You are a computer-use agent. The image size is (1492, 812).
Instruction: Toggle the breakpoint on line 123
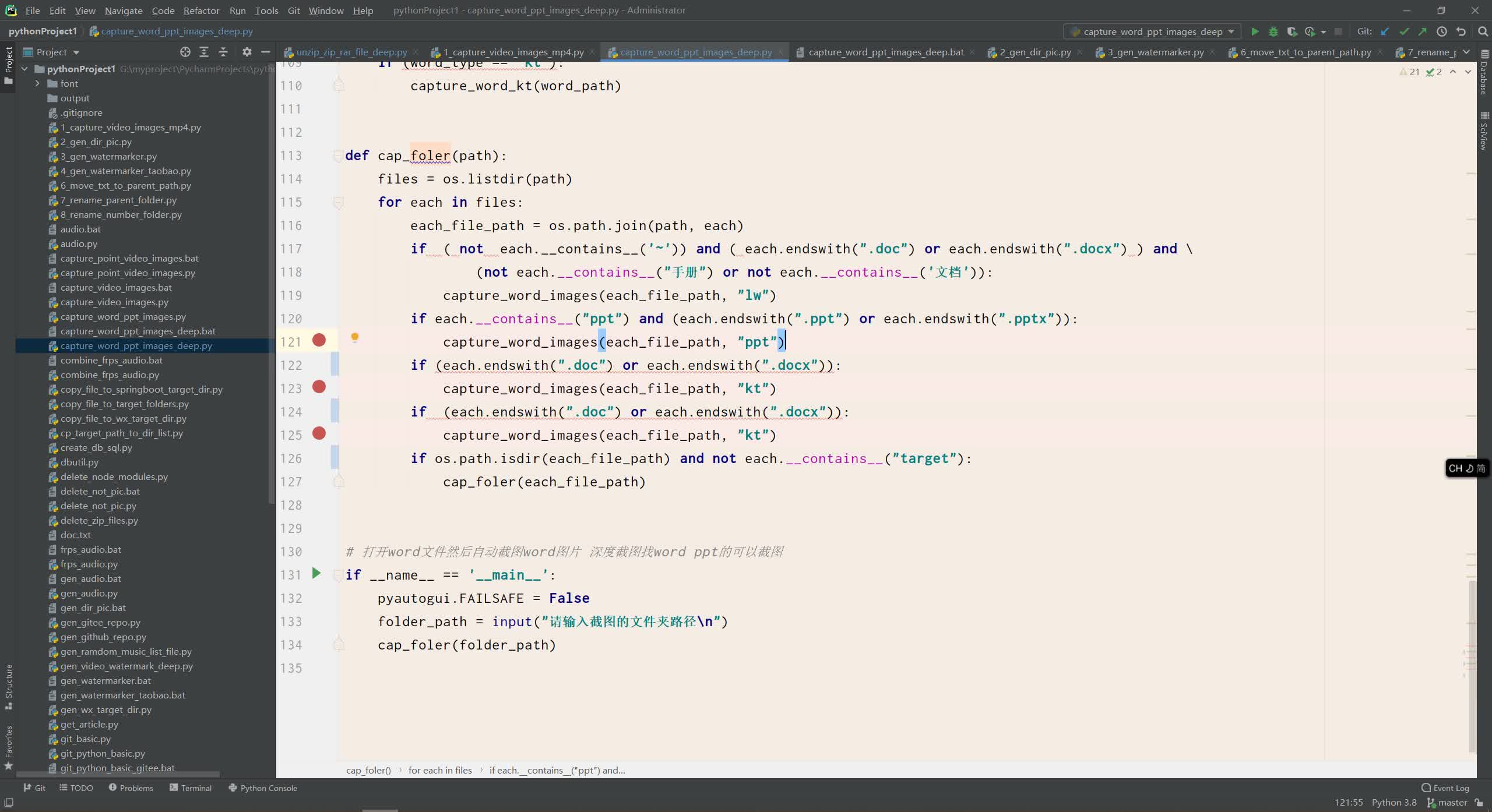coord(319,387)
